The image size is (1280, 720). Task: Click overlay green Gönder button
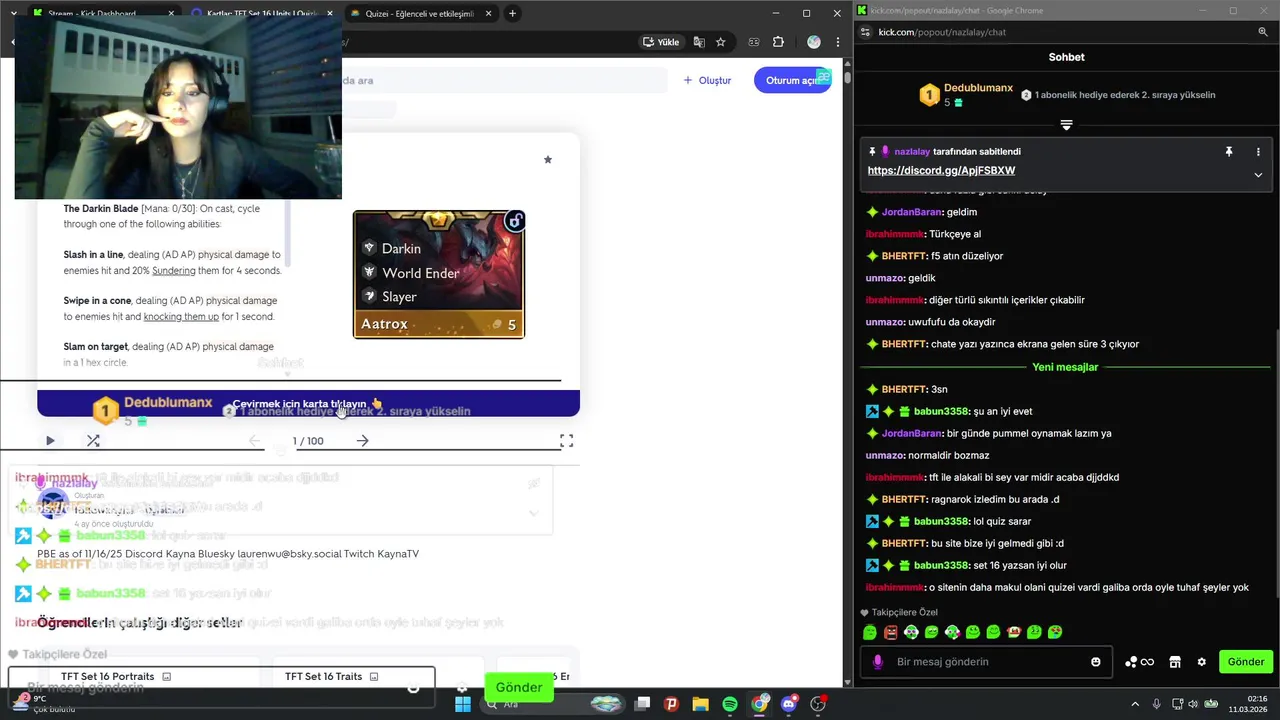(519, 687)
